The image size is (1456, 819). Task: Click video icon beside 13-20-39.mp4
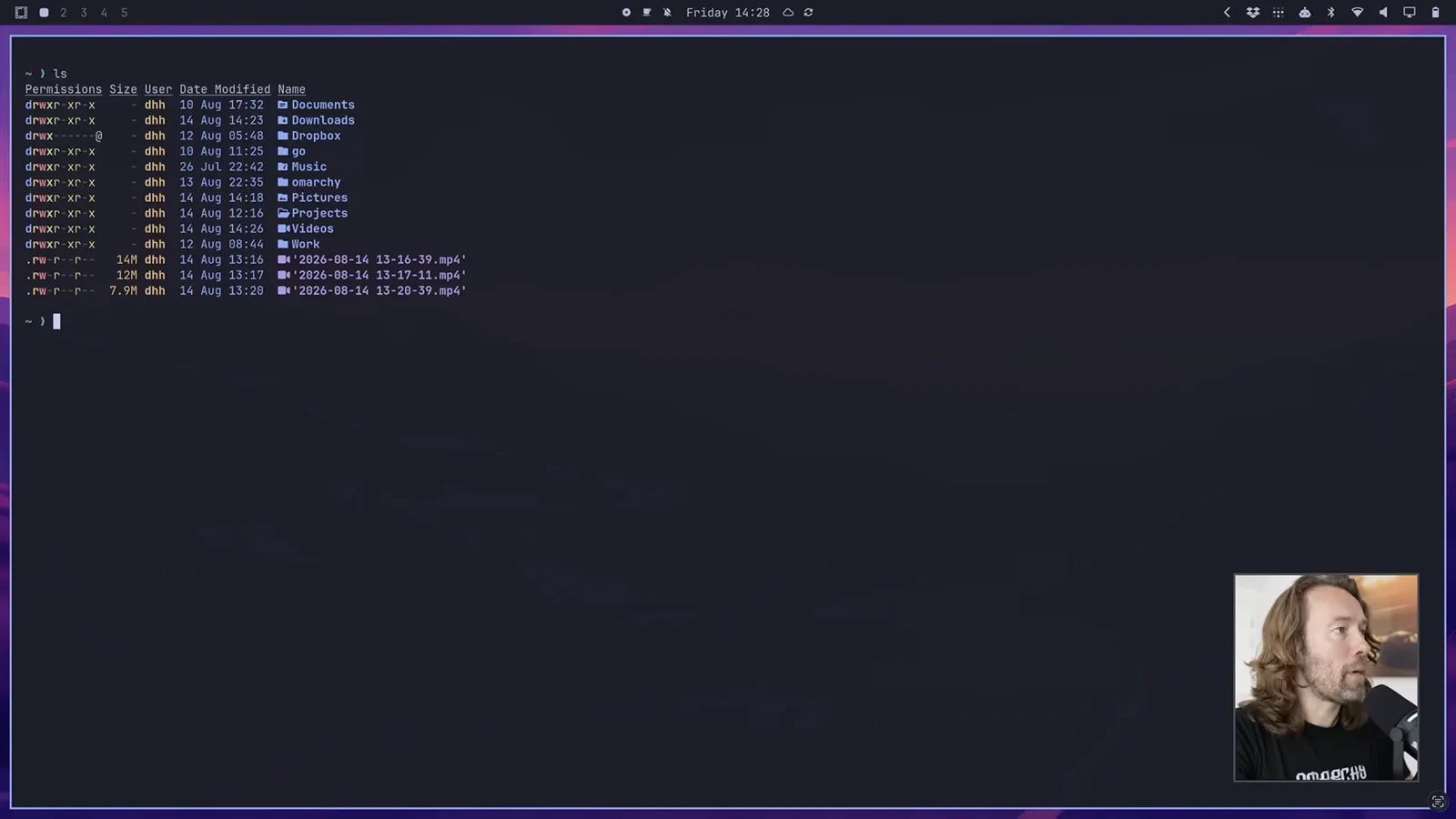(x=284, y=290)
